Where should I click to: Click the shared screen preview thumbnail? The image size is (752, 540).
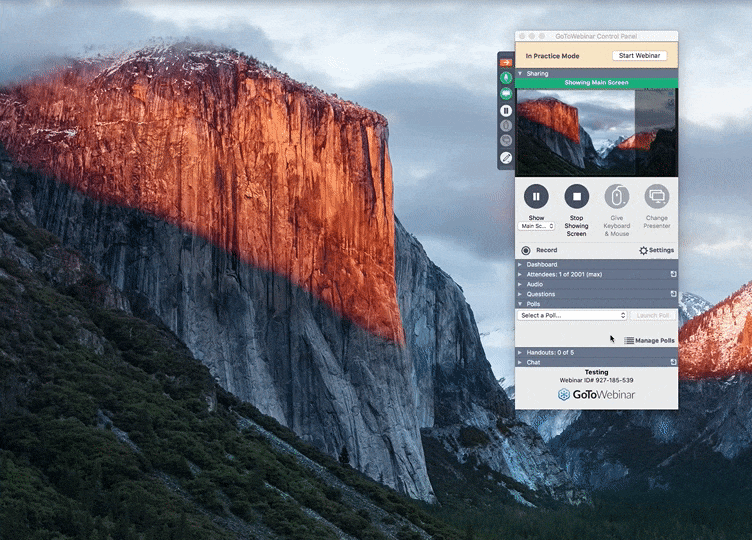596,132
